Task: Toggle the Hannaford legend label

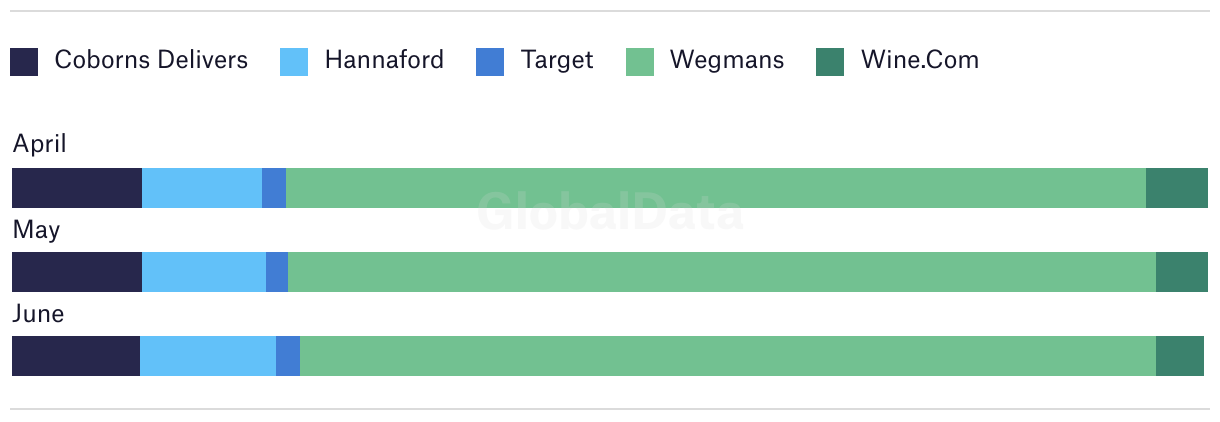Action: [384, 60]
